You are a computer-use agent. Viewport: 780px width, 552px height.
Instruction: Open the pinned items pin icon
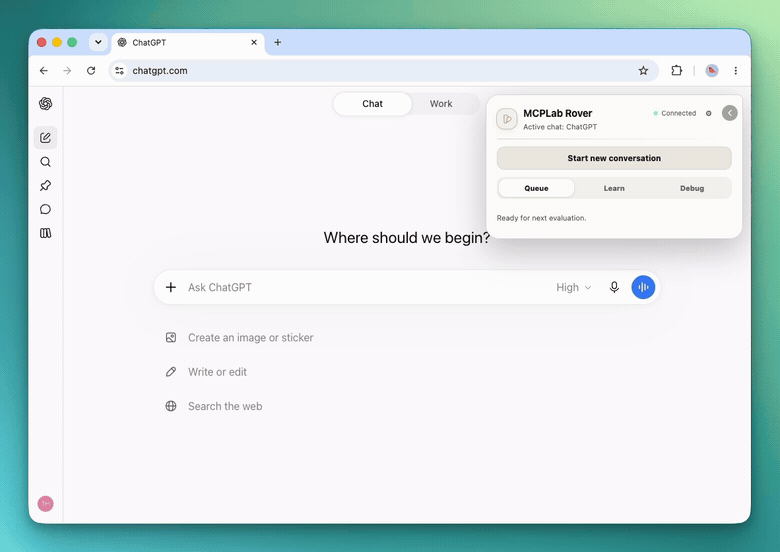(x=45, y=185)
